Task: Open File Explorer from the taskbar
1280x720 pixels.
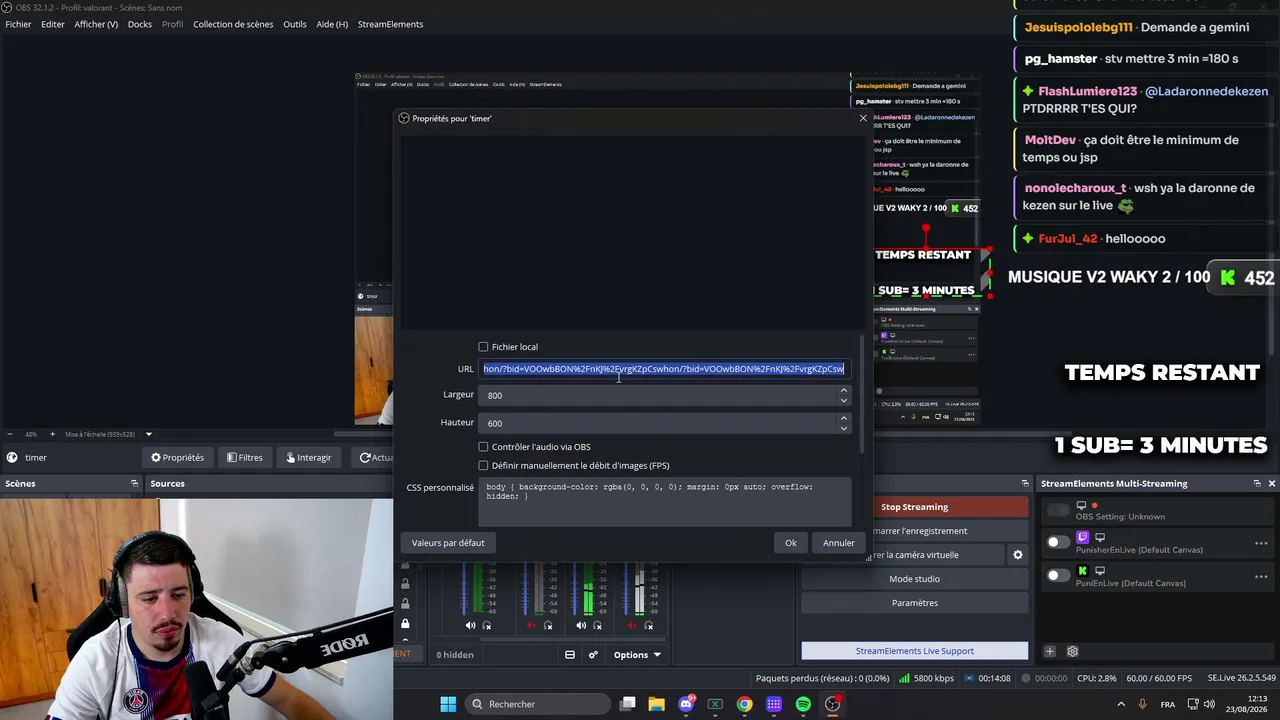Action: (x=657, y=704)
